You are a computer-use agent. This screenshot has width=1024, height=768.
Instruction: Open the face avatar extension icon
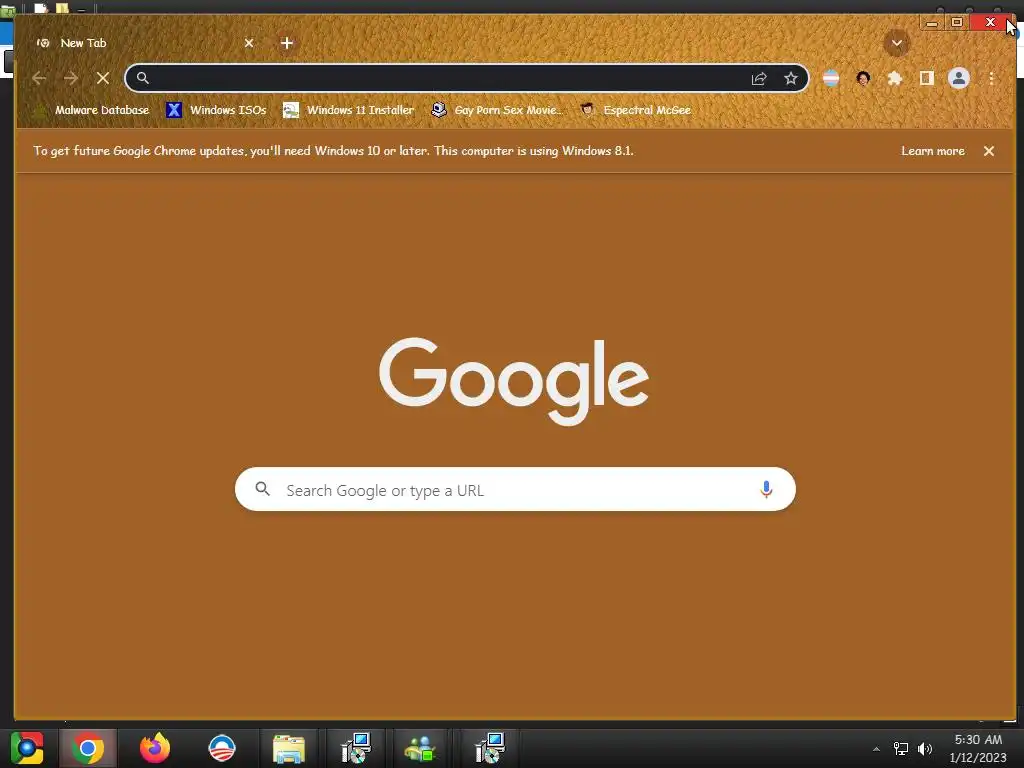coord(863,78)
